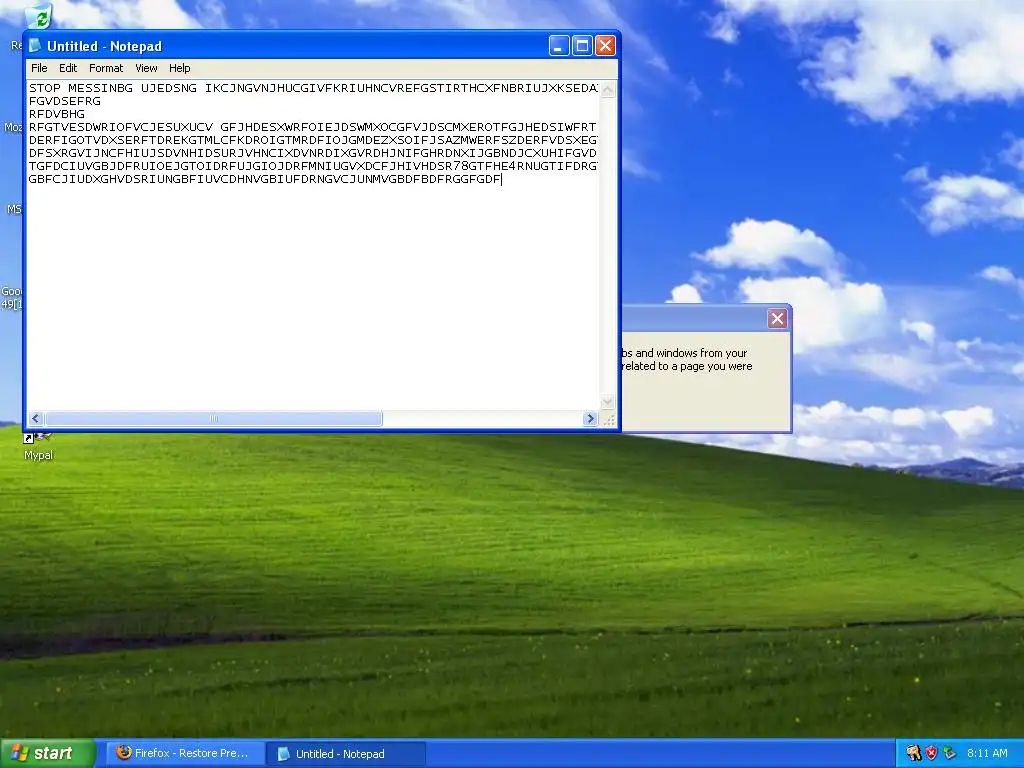Minimize the Notepad window
Image resolution: width=1024 pixels, height=768 pixels.
tap(559, 46)
